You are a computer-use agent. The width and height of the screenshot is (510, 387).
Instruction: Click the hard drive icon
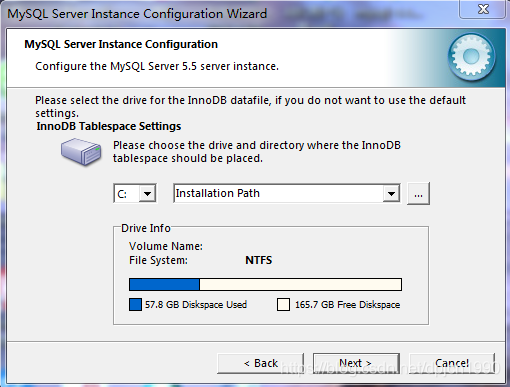[x=81, y=152]
